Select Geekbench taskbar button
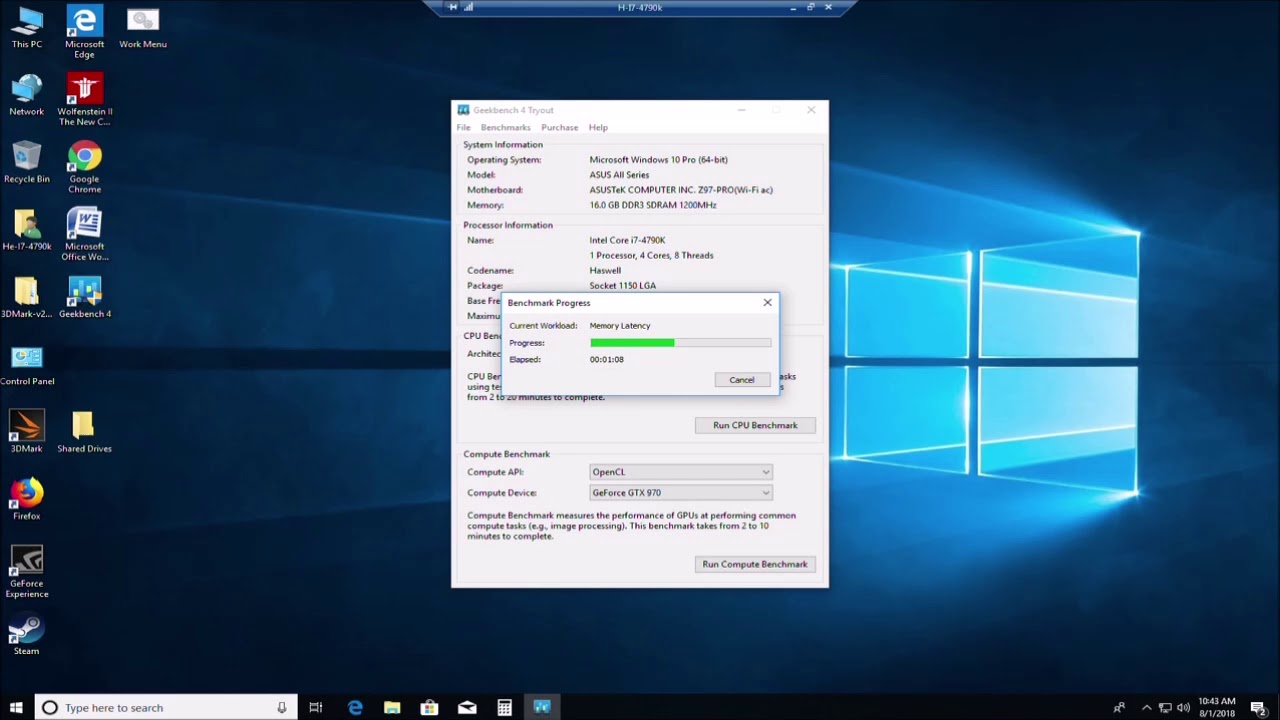 (x=542, y=707)
